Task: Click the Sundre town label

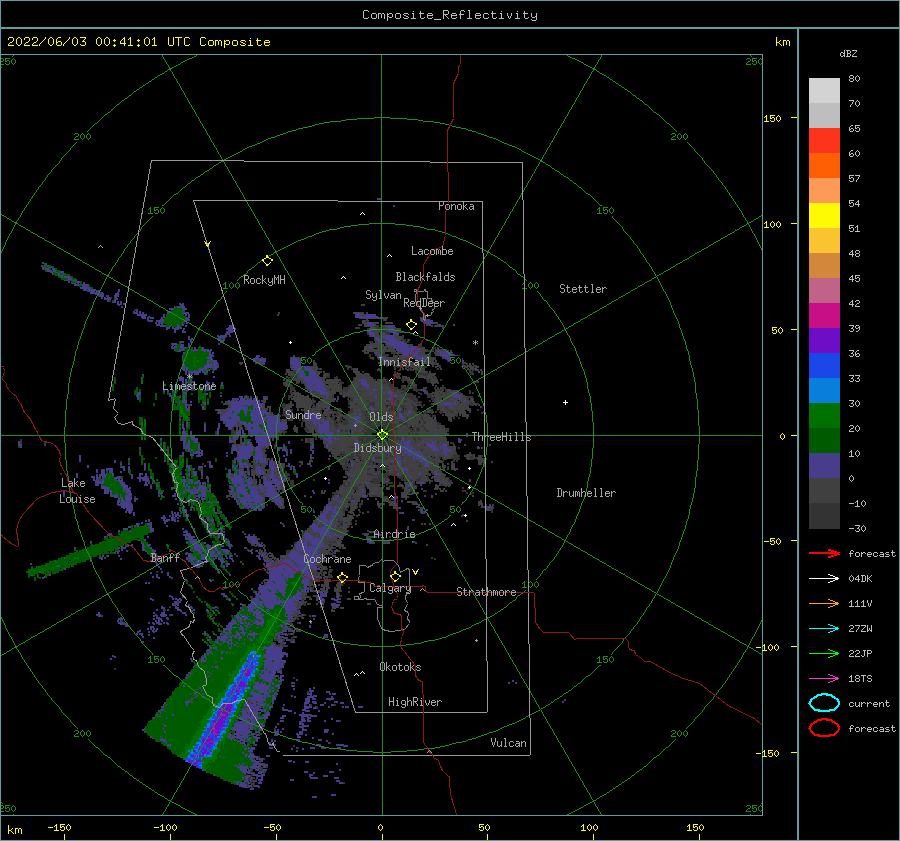Action: [303, 414]
